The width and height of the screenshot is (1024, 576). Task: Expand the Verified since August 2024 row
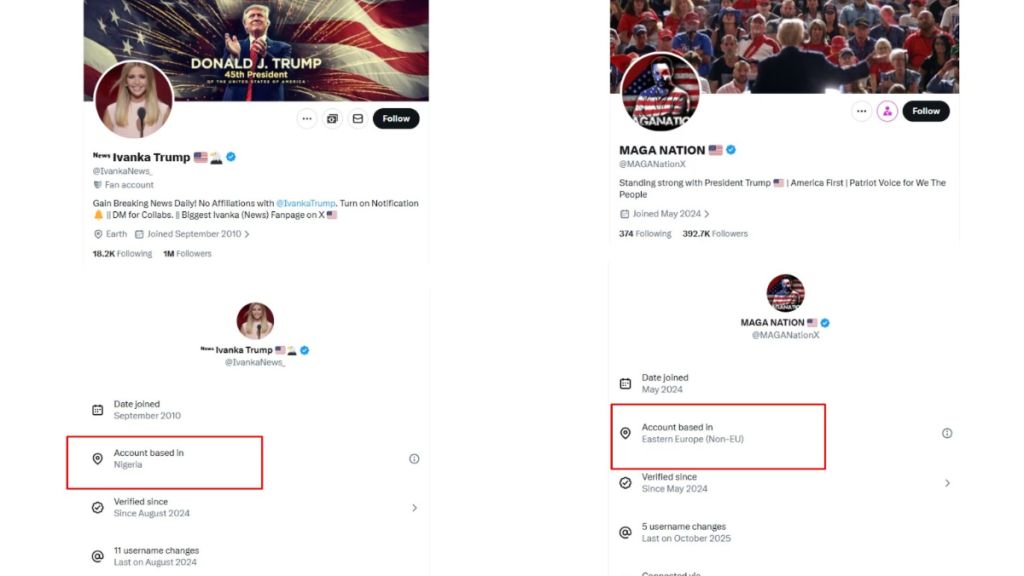pyautogui.click(x=414, y=508)
